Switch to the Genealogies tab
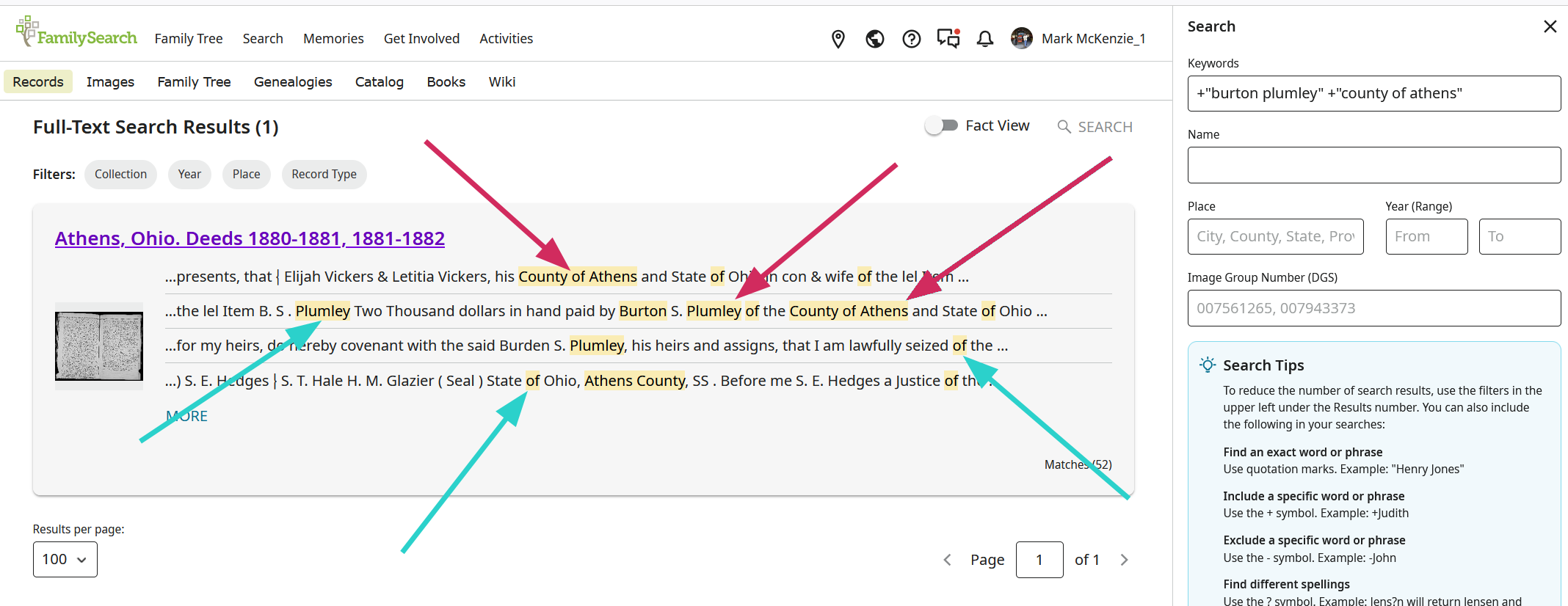This screenshot has height=606, width=1568. [x=293, y=81]
